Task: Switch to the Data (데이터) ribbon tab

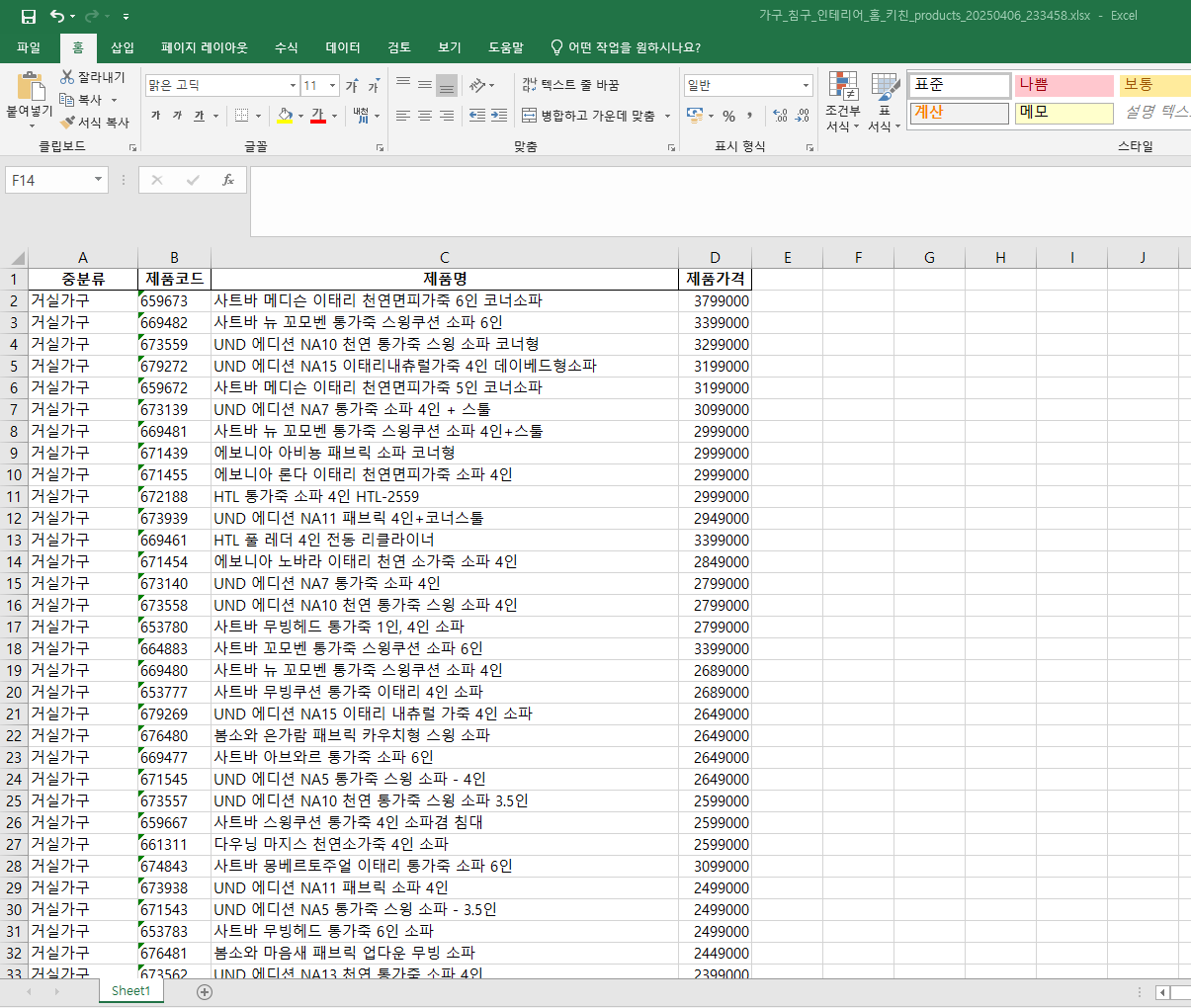Action: pyautogui.click(x=343, y=47)
